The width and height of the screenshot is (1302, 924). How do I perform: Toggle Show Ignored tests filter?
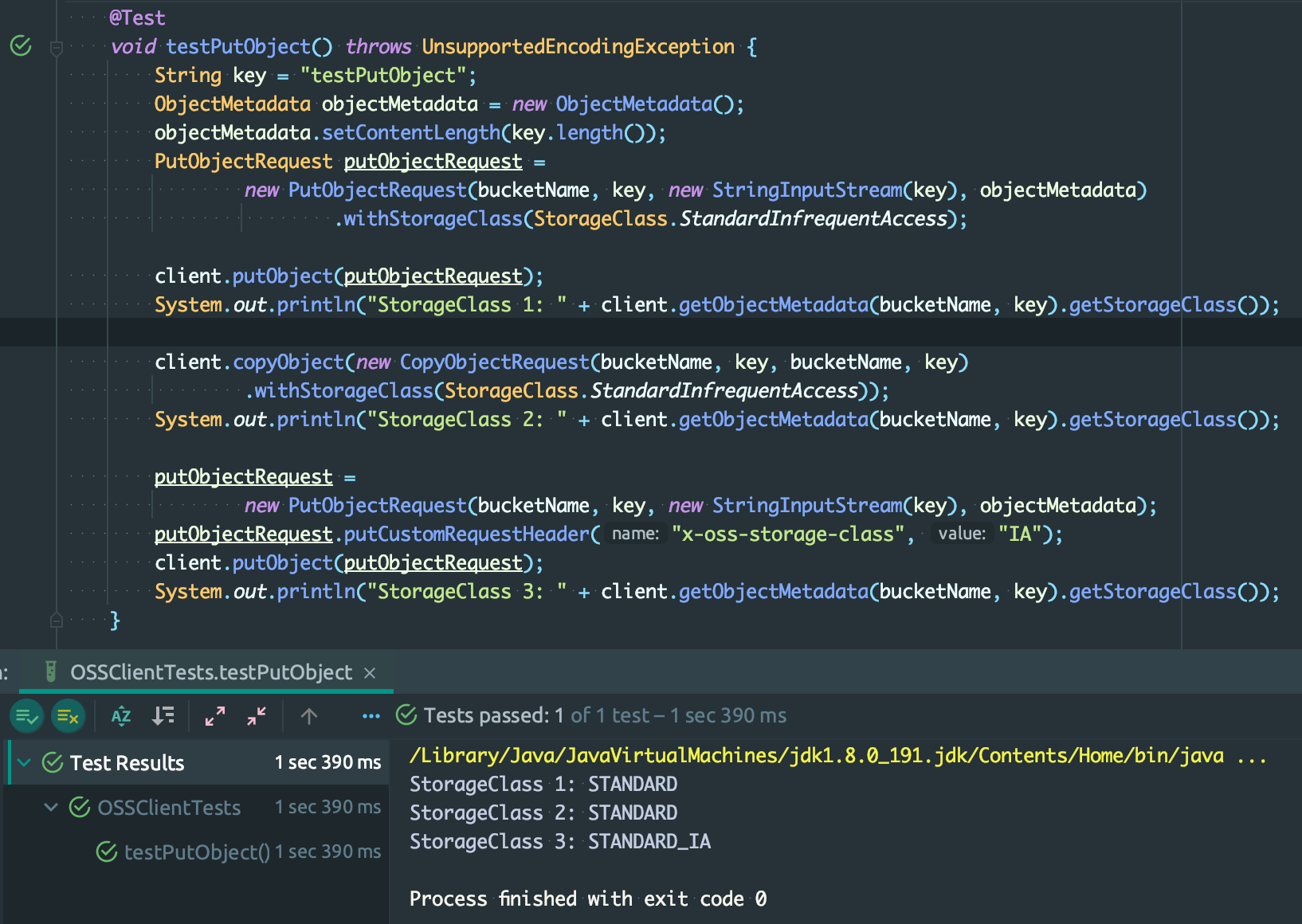68,716
